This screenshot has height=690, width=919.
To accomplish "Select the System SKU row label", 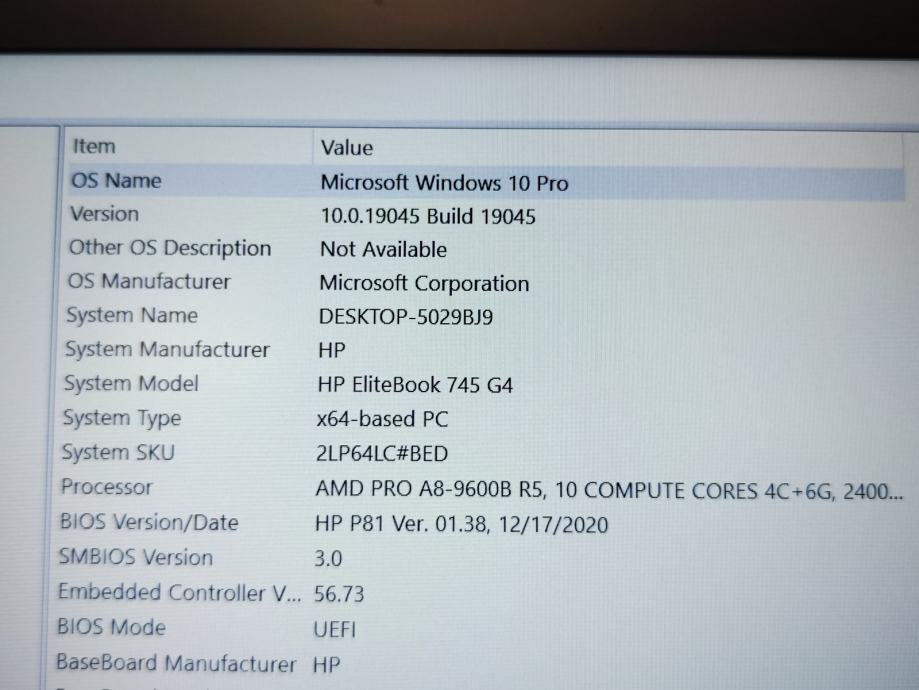I will (x=118, y=453).
